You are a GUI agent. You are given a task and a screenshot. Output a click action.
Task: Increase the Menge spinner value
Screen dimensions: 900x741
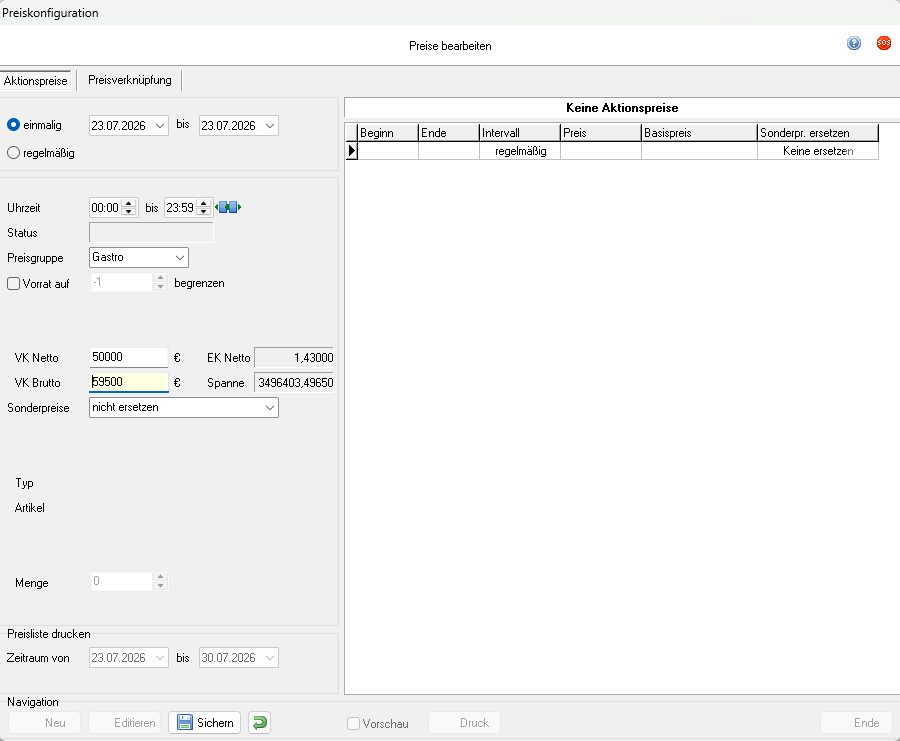(x=161, y=577)
